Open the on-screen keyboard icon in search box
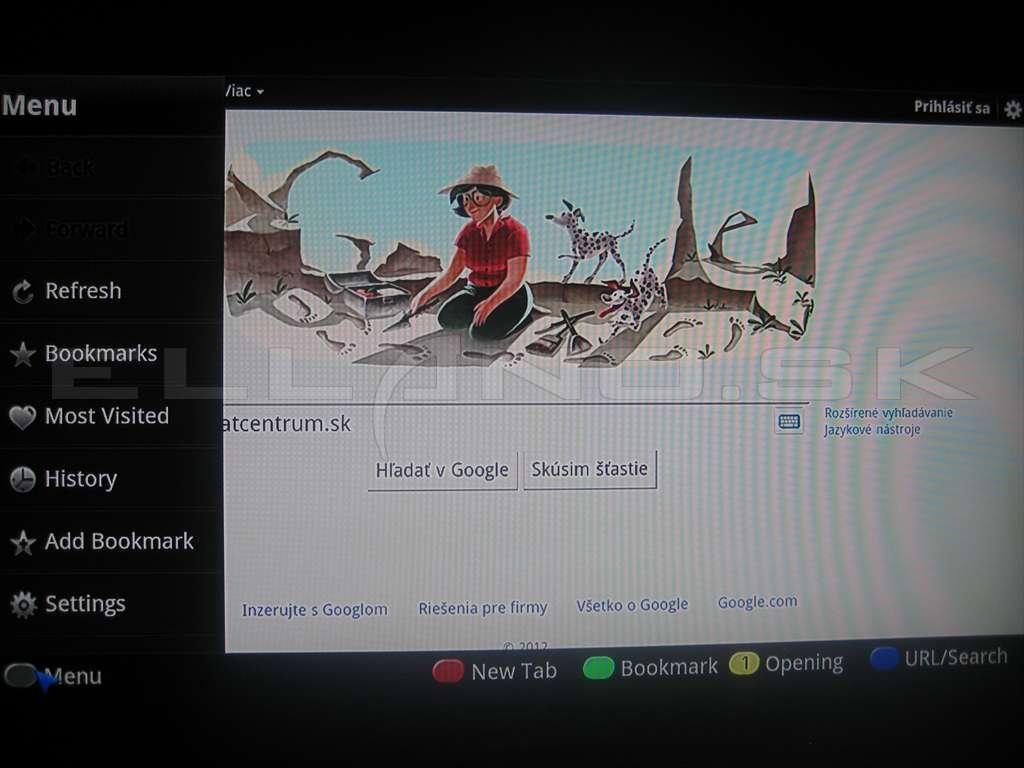This screenshot has height=768, width=1024. 788,421
